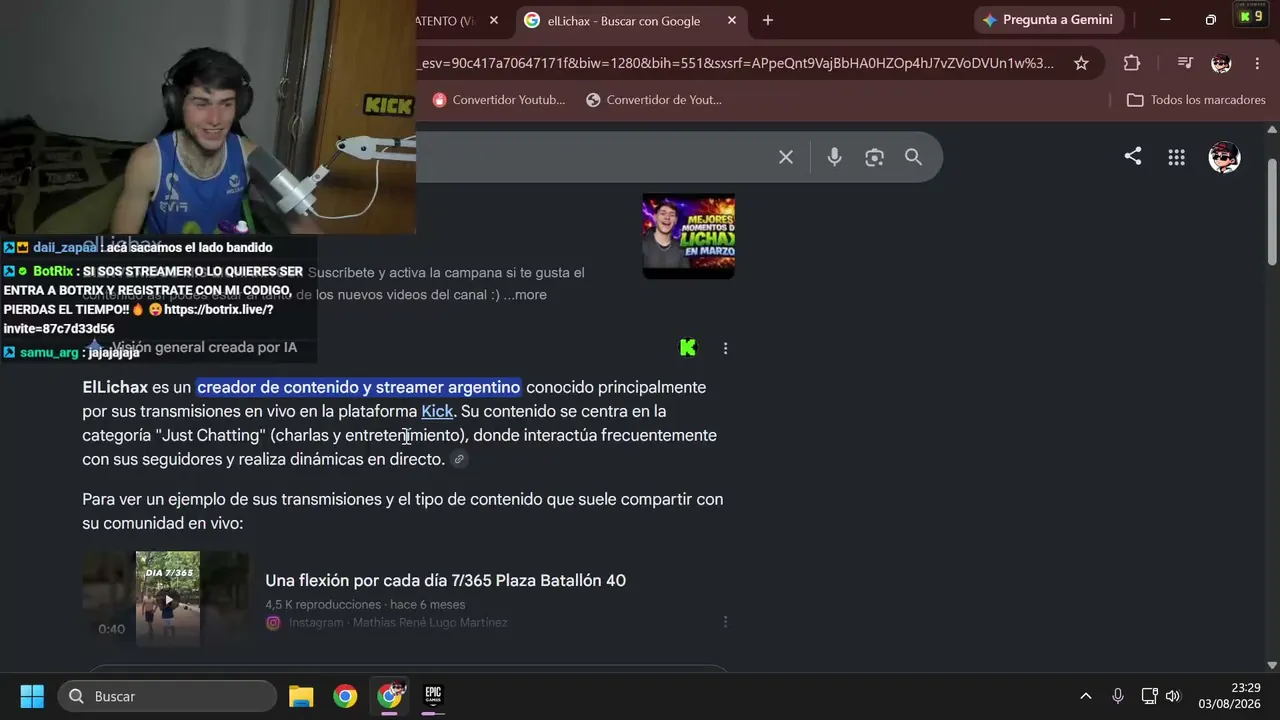The width and height of the screenshot is (1280, 720).
Task: Click the text 'Visión general creada por IA'
Action: pyautogui.click(x=204, y=347)
